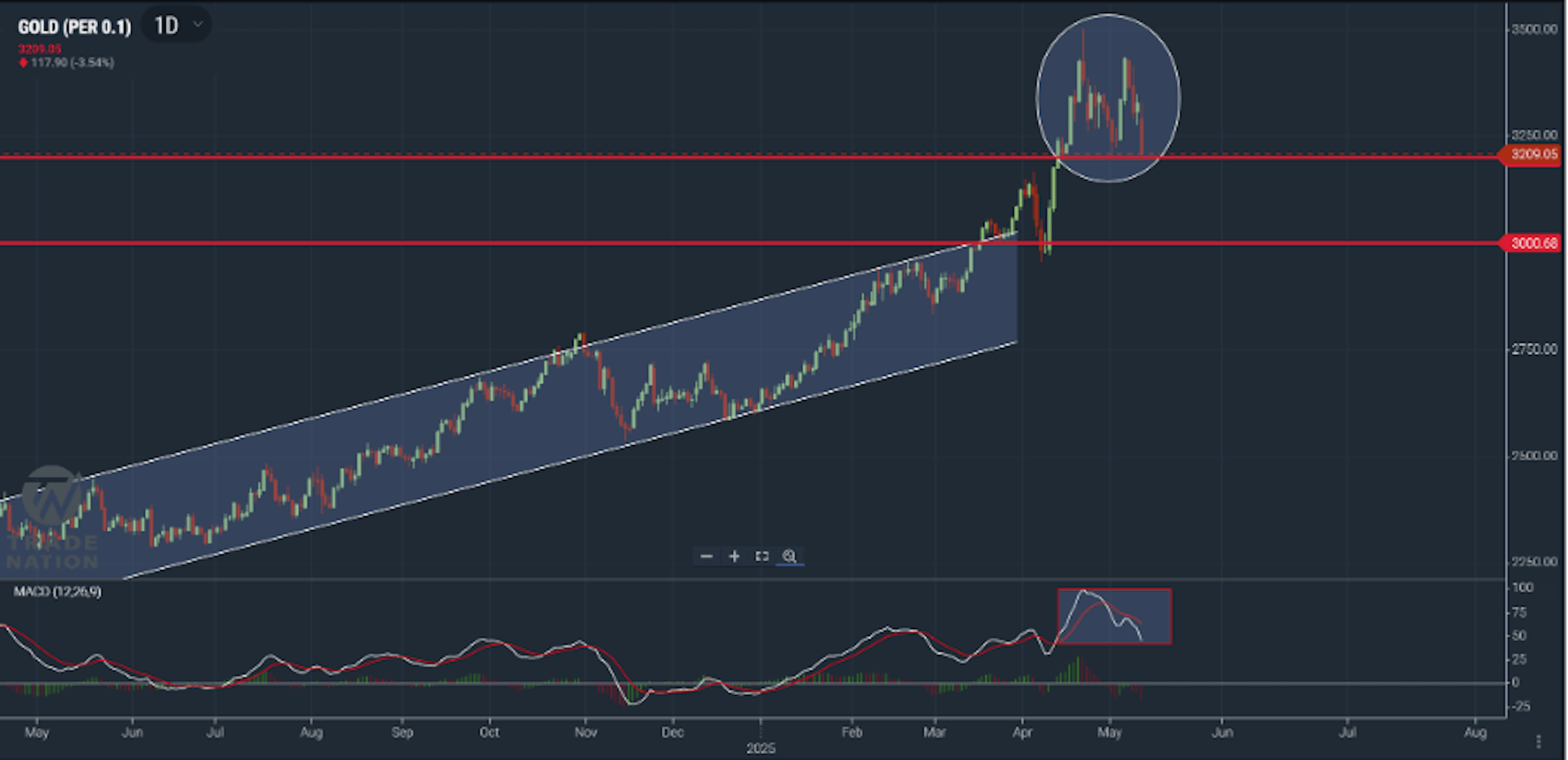Click the MACD (12,26,9) indicator label
This screenshot has width=1568, height=760.
click(x=58, y=591)
